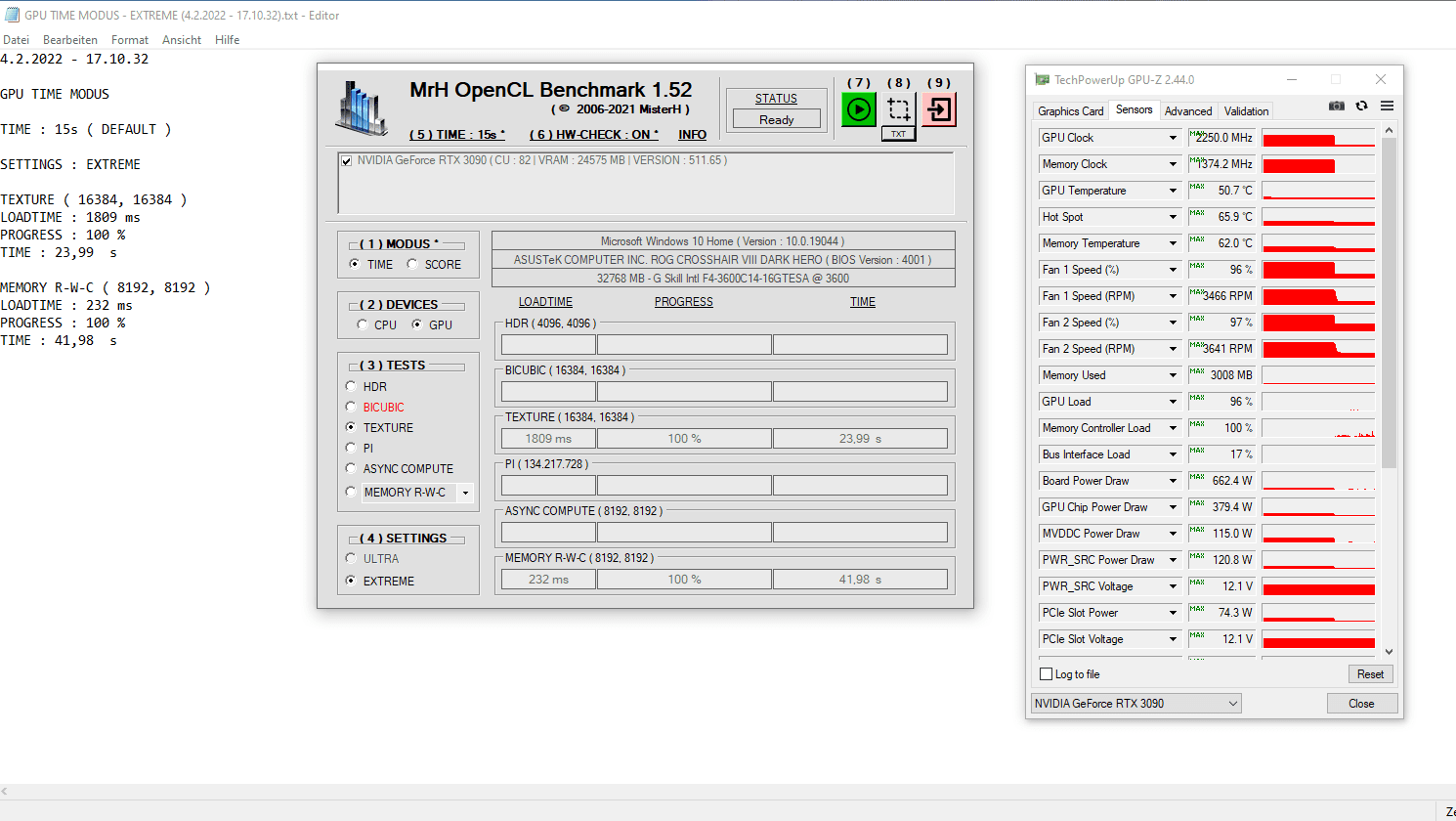Click GPU-Z refresh icon
The height and width of the screenshot is (821, 1456).
pos(1361,106)
